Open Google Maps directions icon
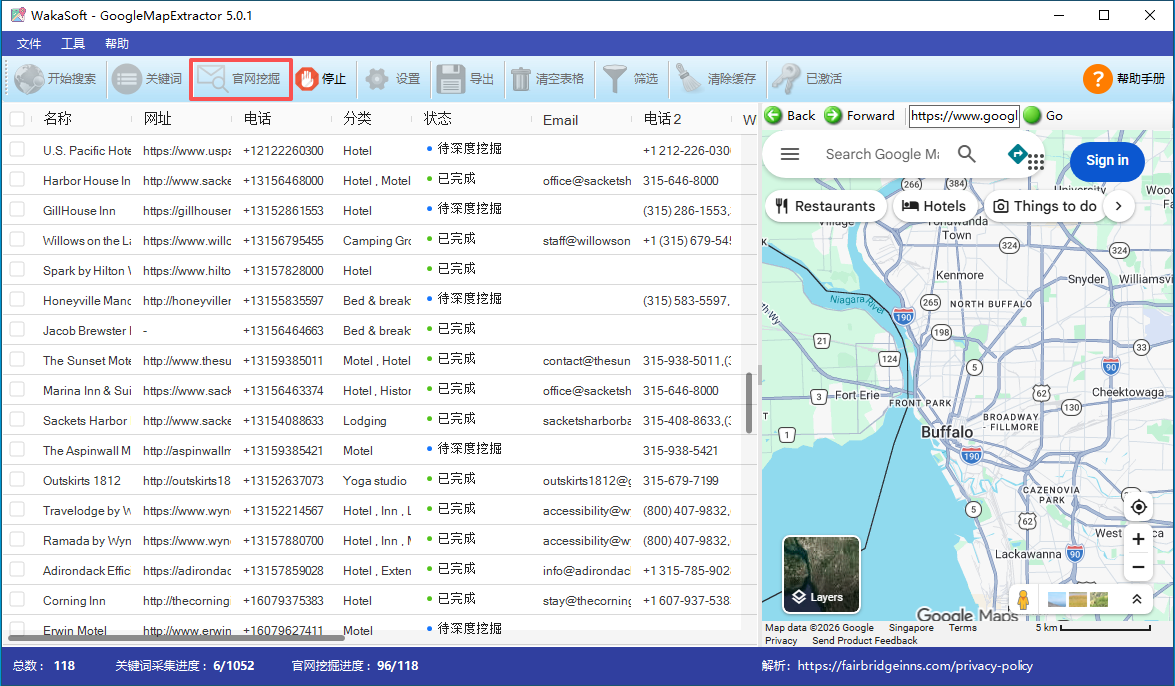The height and width of the screenshot is (686, 1175). tap(1017, 154)
